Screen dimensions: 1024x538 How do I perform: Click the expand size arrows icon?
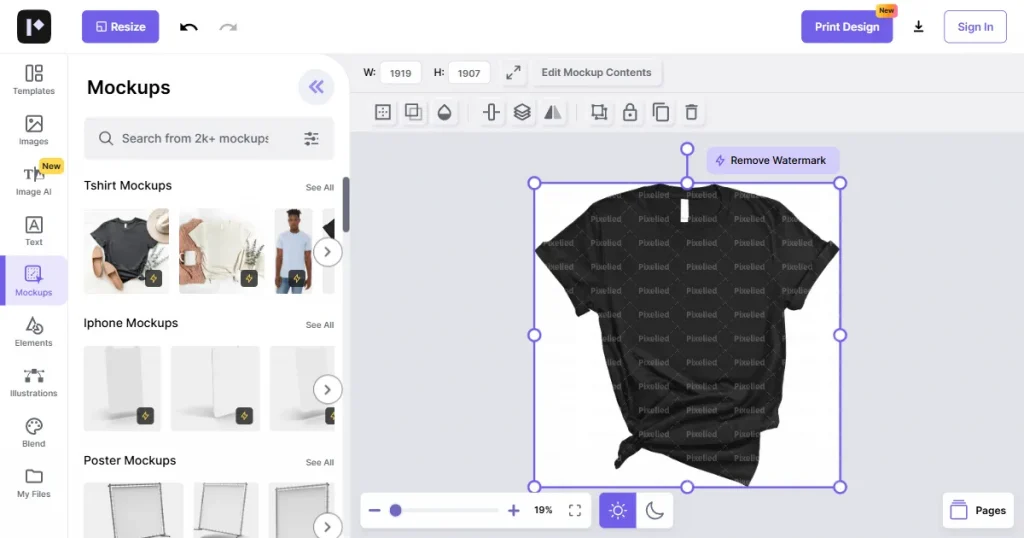513,72
